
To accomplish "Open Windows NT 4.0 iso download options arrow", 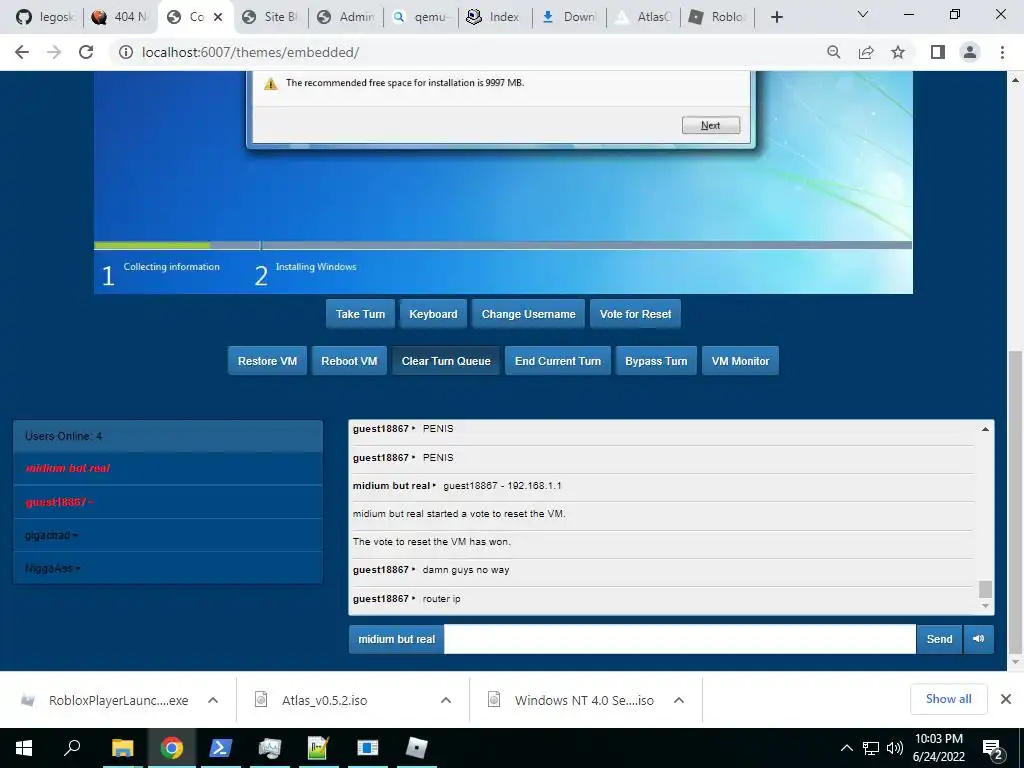I will pos(679,700).
